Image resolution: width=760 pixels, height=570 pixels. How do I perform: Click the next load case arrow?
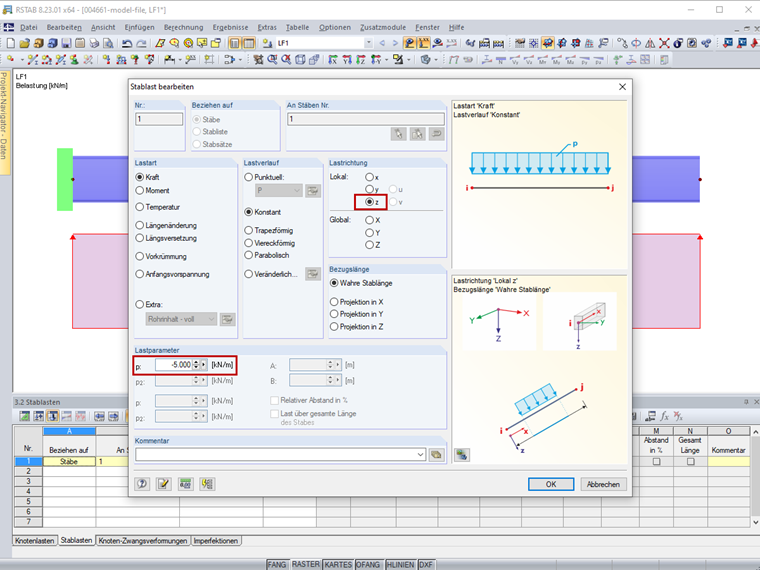(x=395, y=43)
